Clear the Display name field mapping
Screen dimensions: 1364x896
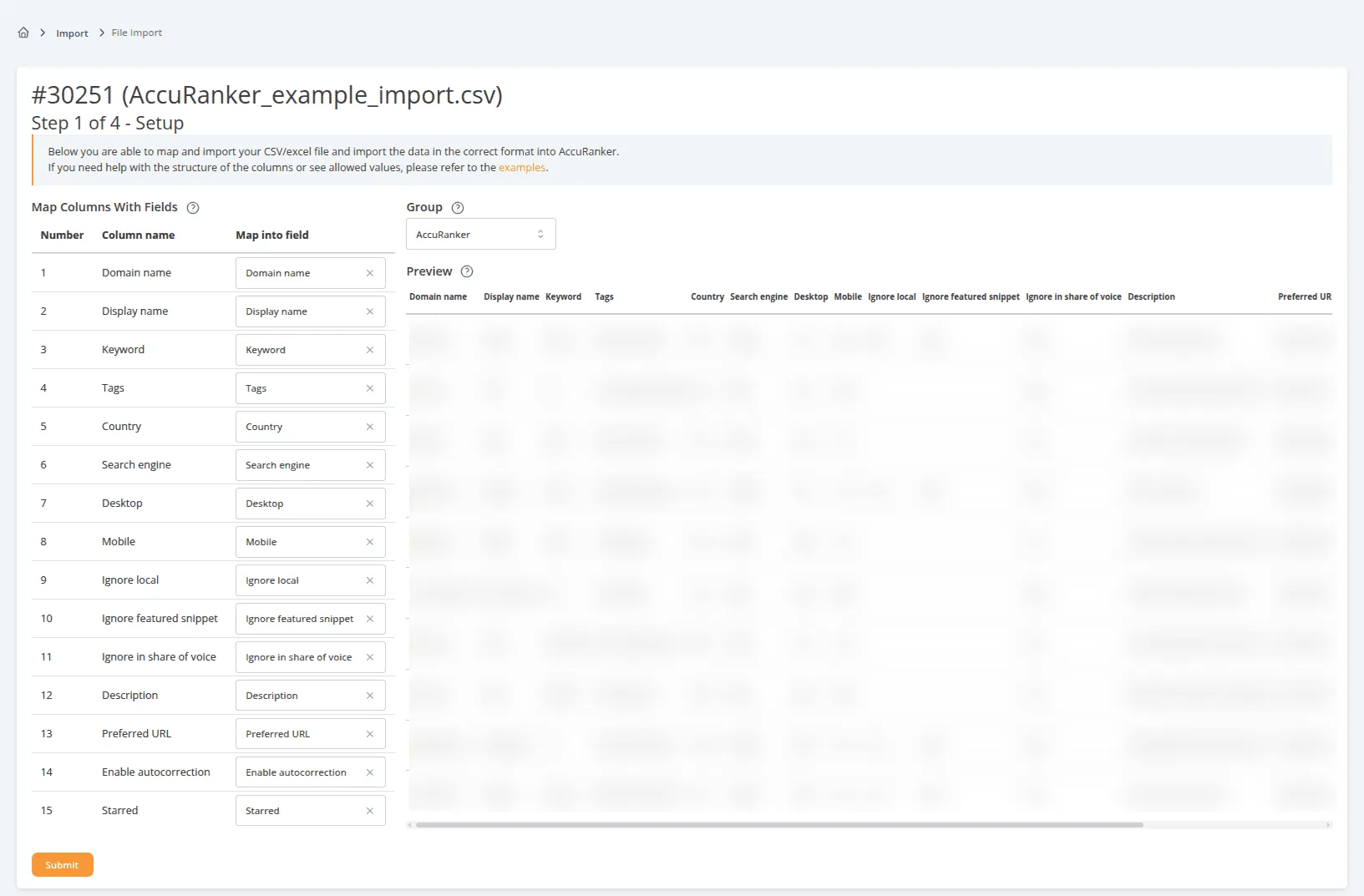pyautogui.click(x=370, y=311)
